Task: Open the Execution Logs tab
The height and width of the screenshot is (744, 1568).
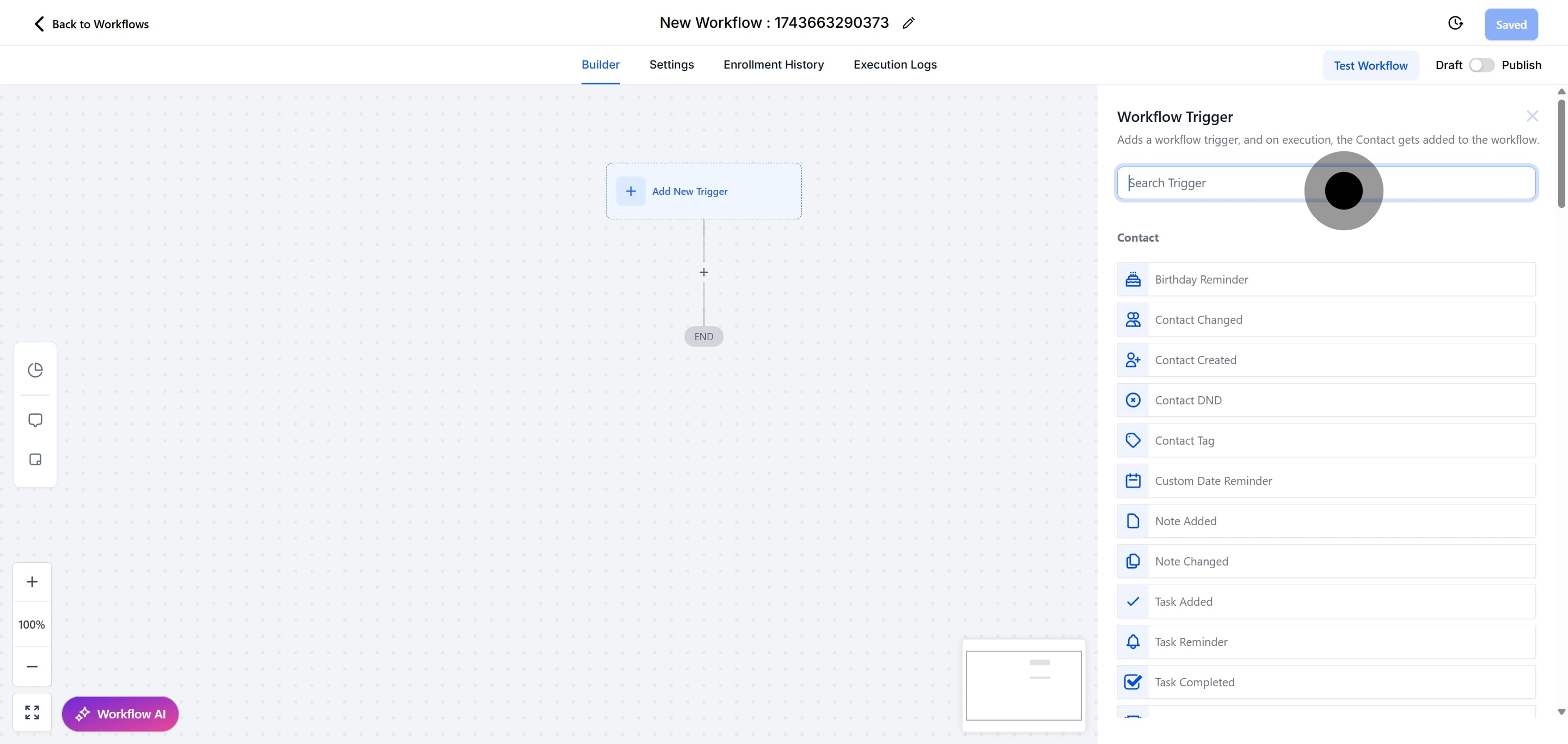Action: pyautogui.click(x=894, y=64)
